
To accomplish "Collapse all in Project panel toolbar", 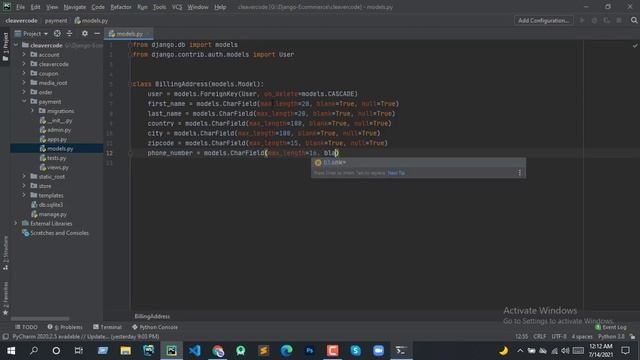I will [x=69, y=33].
